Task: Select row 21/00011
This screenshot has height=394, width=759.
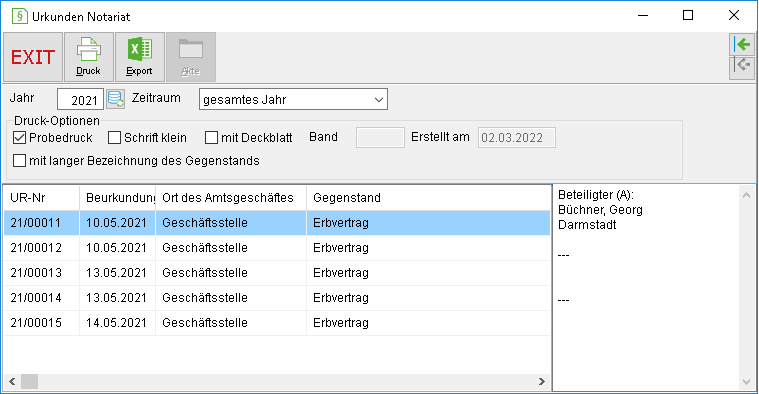Action: (x=277, y=223)
